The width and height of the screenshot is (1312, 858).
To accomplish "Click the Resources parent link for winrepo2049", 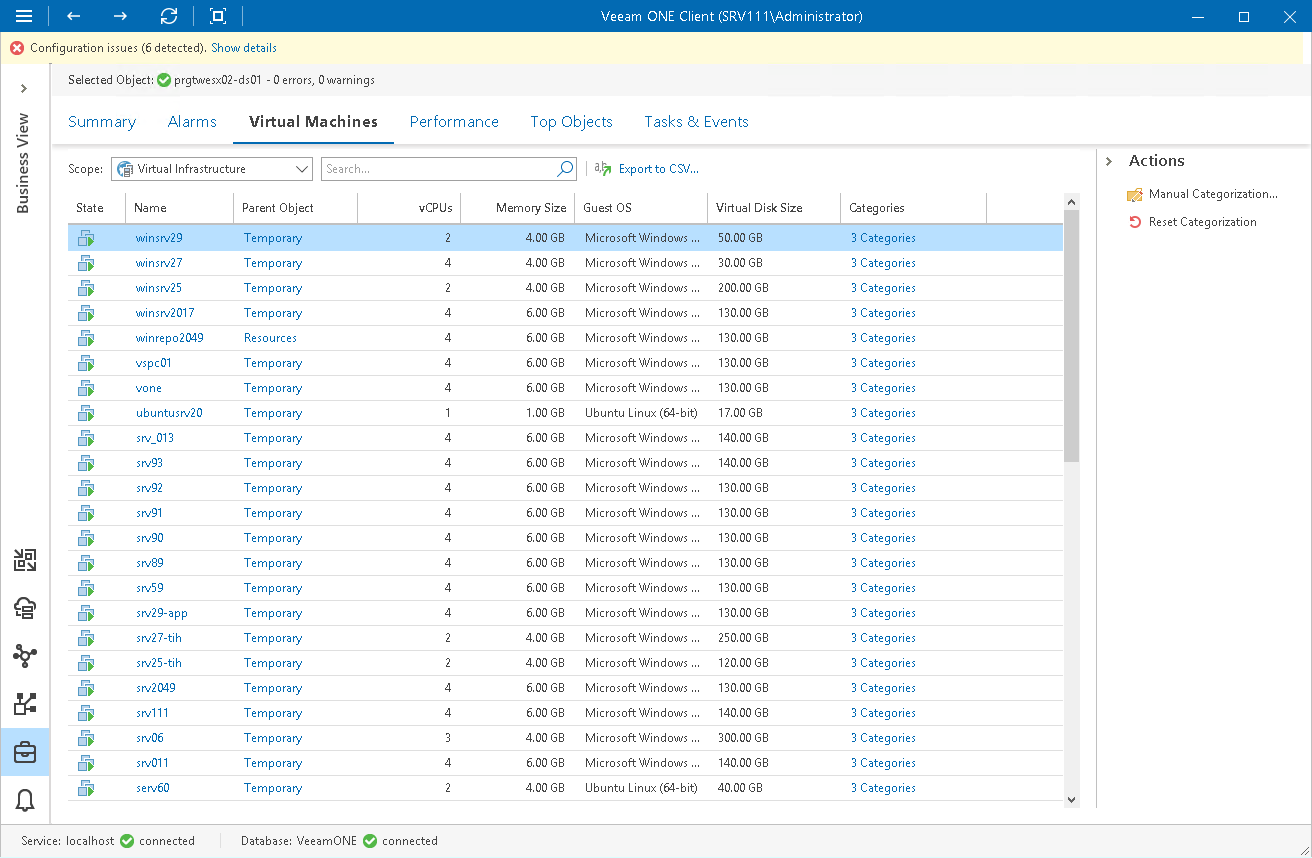I will (x=270, y=338).
